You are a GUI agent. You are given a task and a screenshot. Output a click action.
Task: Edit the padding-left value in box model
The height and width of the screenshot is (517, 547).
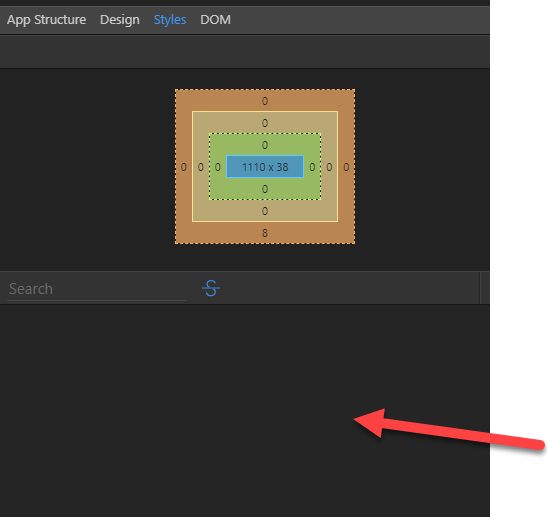tap(218, 167)
